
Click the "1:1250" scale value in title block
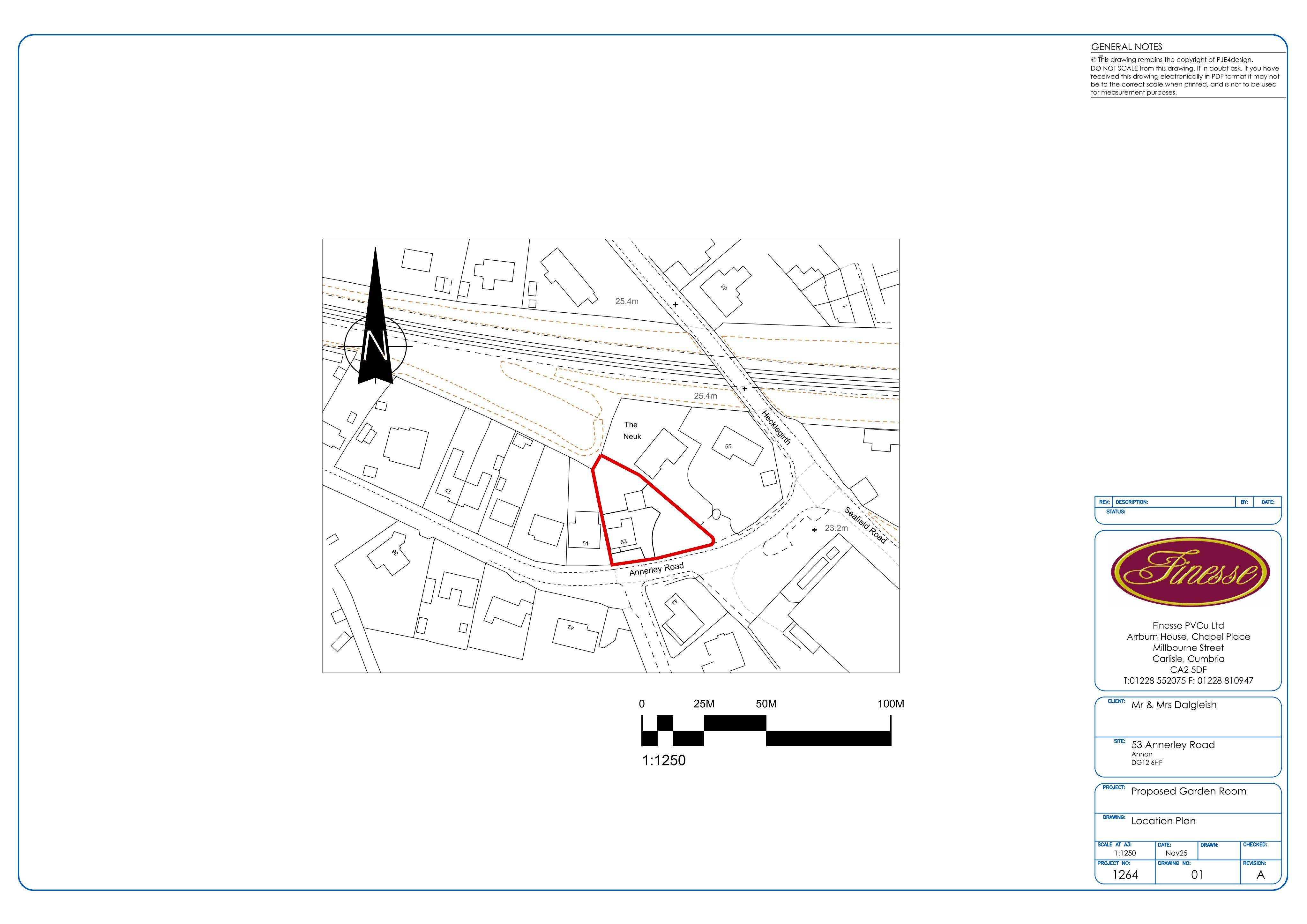pos(1125,853)
